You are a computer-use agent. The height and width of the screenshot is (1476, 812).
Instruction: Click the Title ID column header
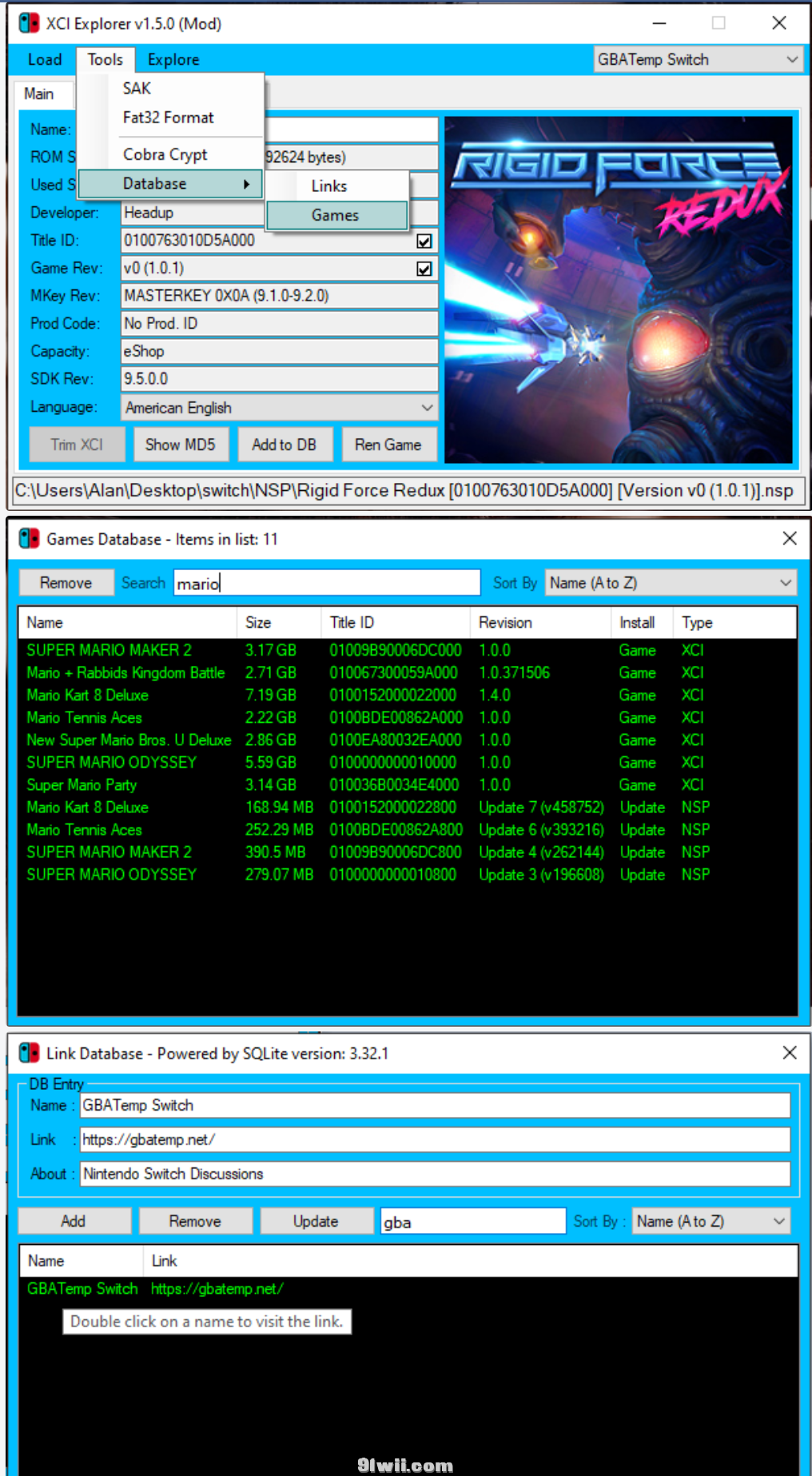(x=396, y=622)
